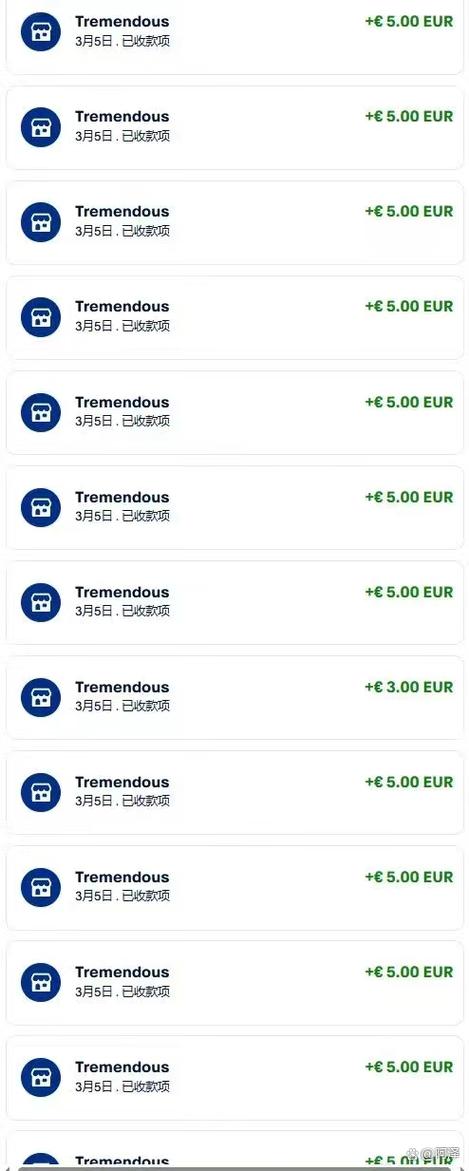Tap the cut-off store icon at the list bottom
This screenshot has height=1171, width=469.
[40, 1162]
